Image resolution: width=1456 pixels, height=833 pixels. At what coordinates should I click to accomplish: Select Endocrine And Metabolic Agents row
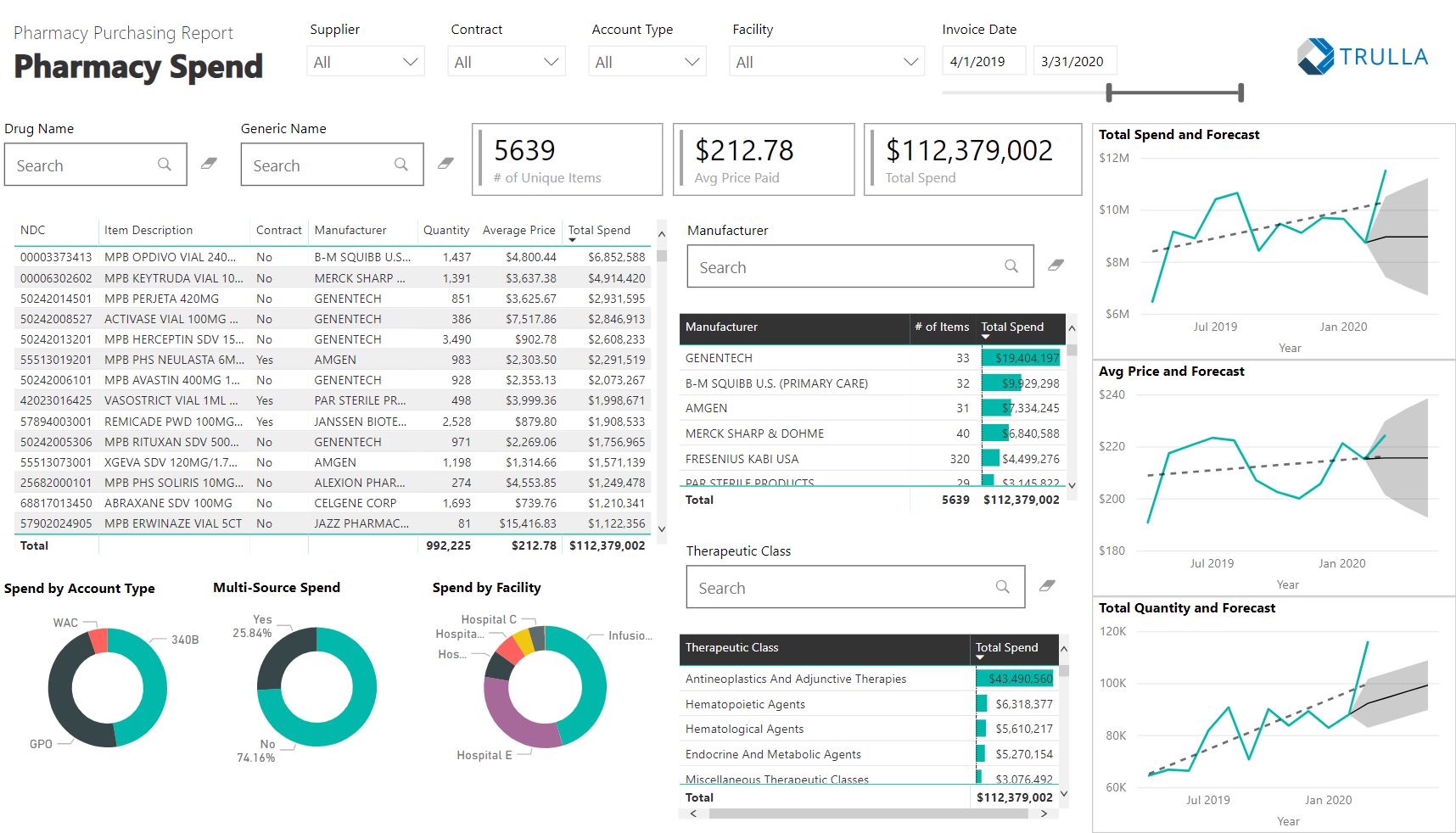click(869, 754)
